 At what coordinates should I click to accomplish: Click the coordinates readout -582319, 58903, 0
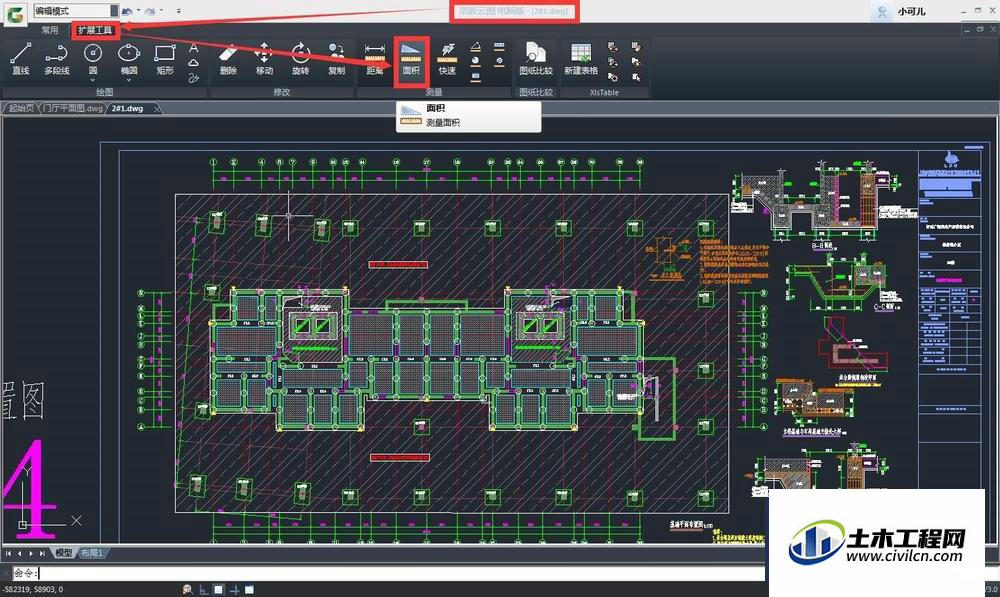pyautogui.click(x=33, y=590)
